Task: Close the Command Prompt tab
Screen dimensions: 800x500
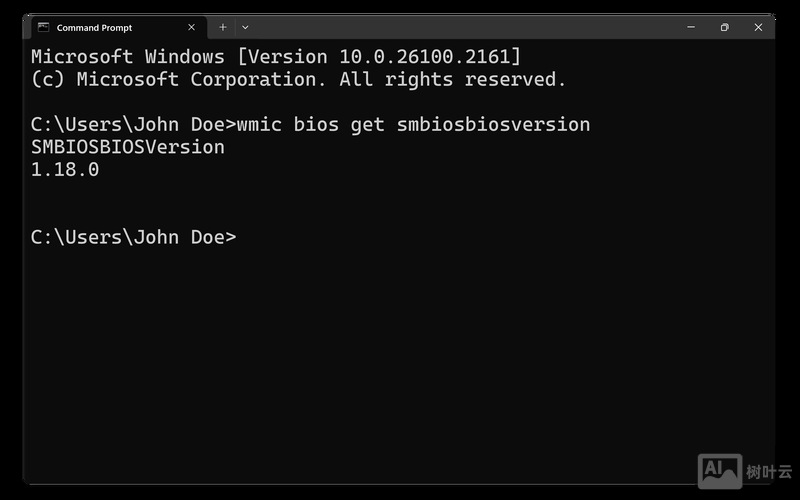Action: click(190, 27)
